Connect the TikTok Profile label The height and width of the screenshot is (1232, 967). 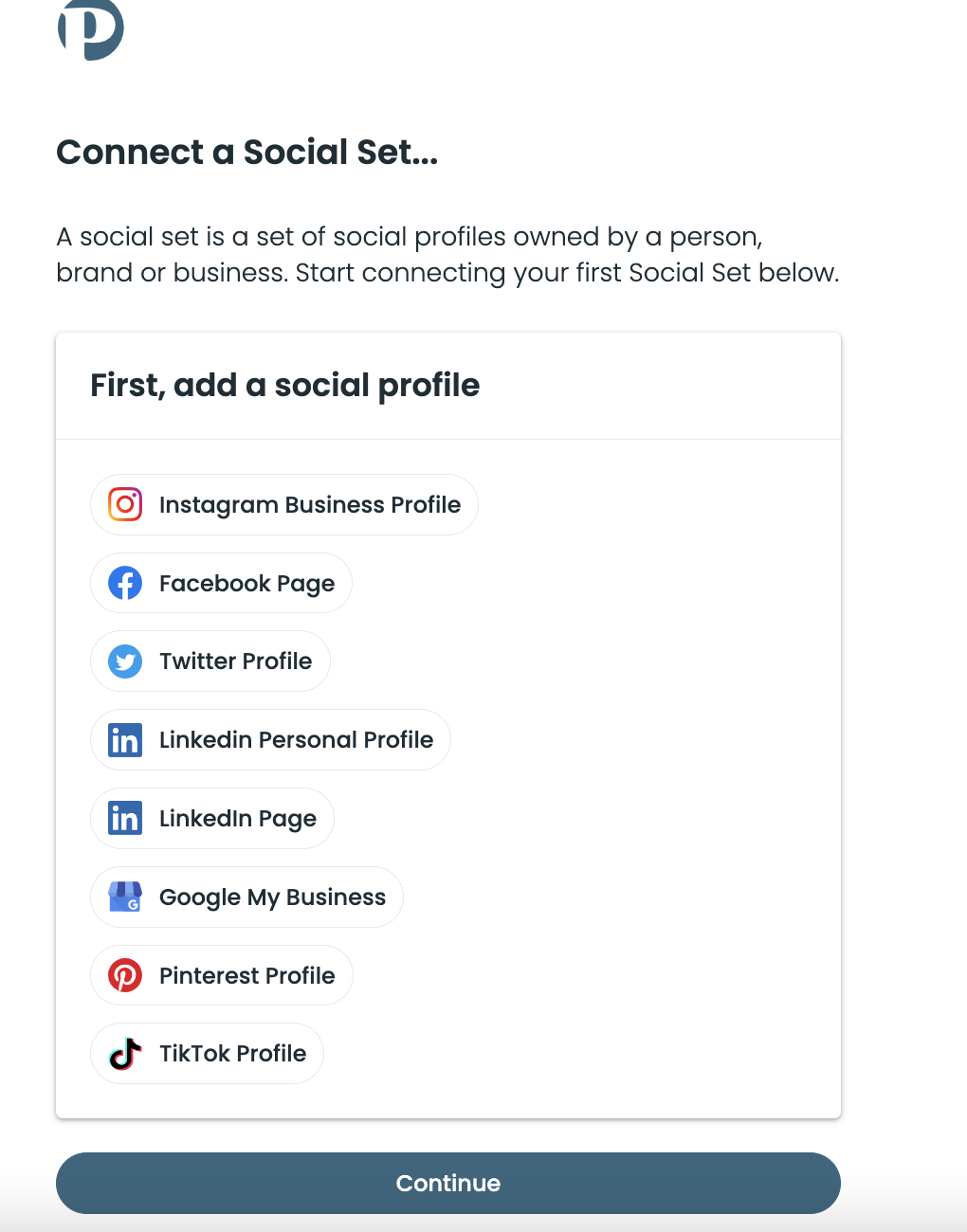232,1054
